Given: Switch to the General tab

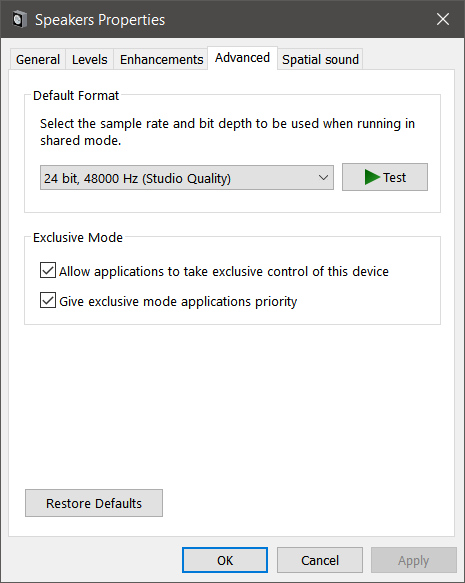Looking at the screenshot, I should point(38,59).
